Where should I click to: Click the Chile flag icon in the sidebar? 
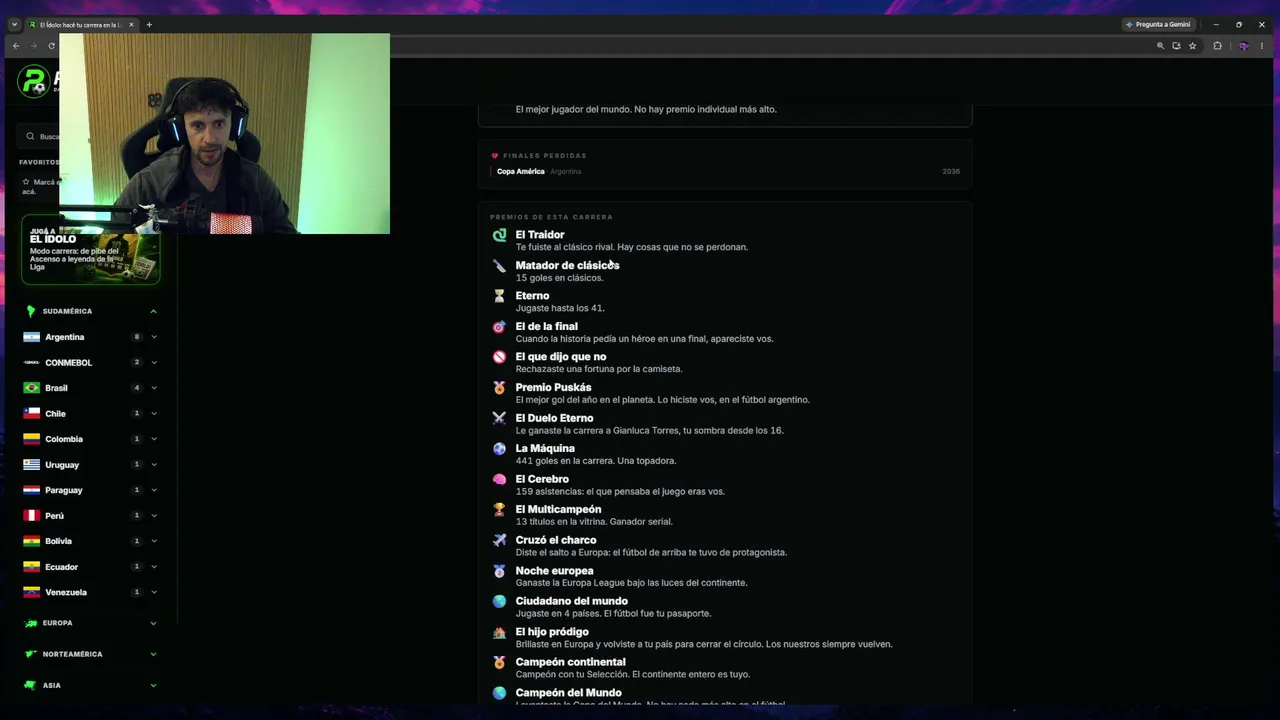pyautogui.click(x=31, y=414)
